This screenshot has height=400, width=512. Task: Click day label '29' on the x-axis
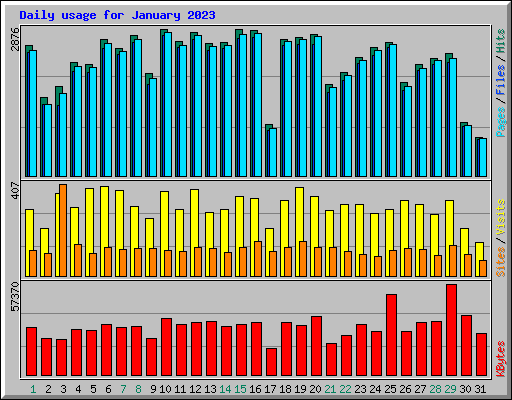click(x=450, y=389)
